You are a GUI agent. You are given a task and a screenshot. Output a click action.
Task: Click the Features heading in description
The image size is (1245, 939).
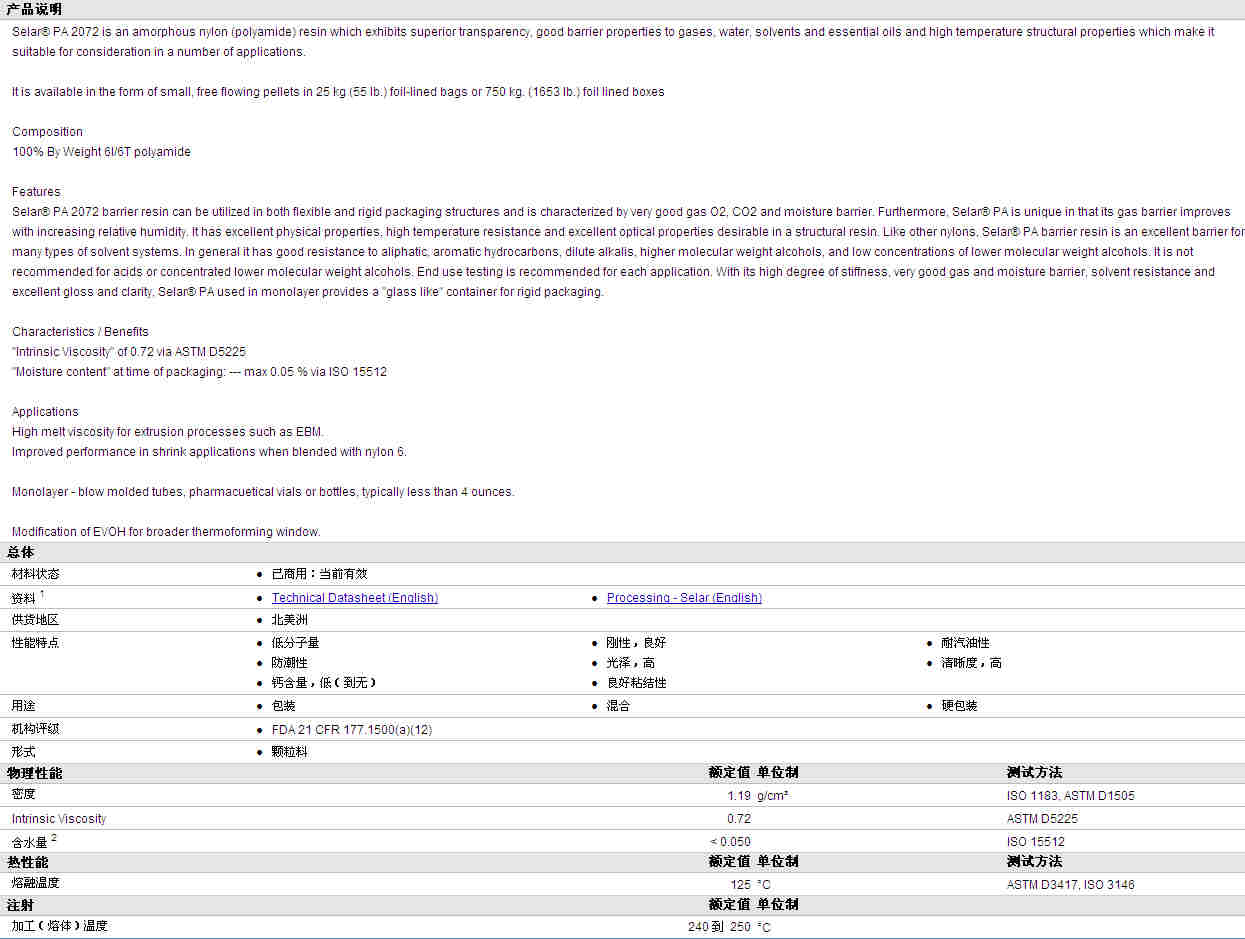pyautogui.click(x=36, y=192)
